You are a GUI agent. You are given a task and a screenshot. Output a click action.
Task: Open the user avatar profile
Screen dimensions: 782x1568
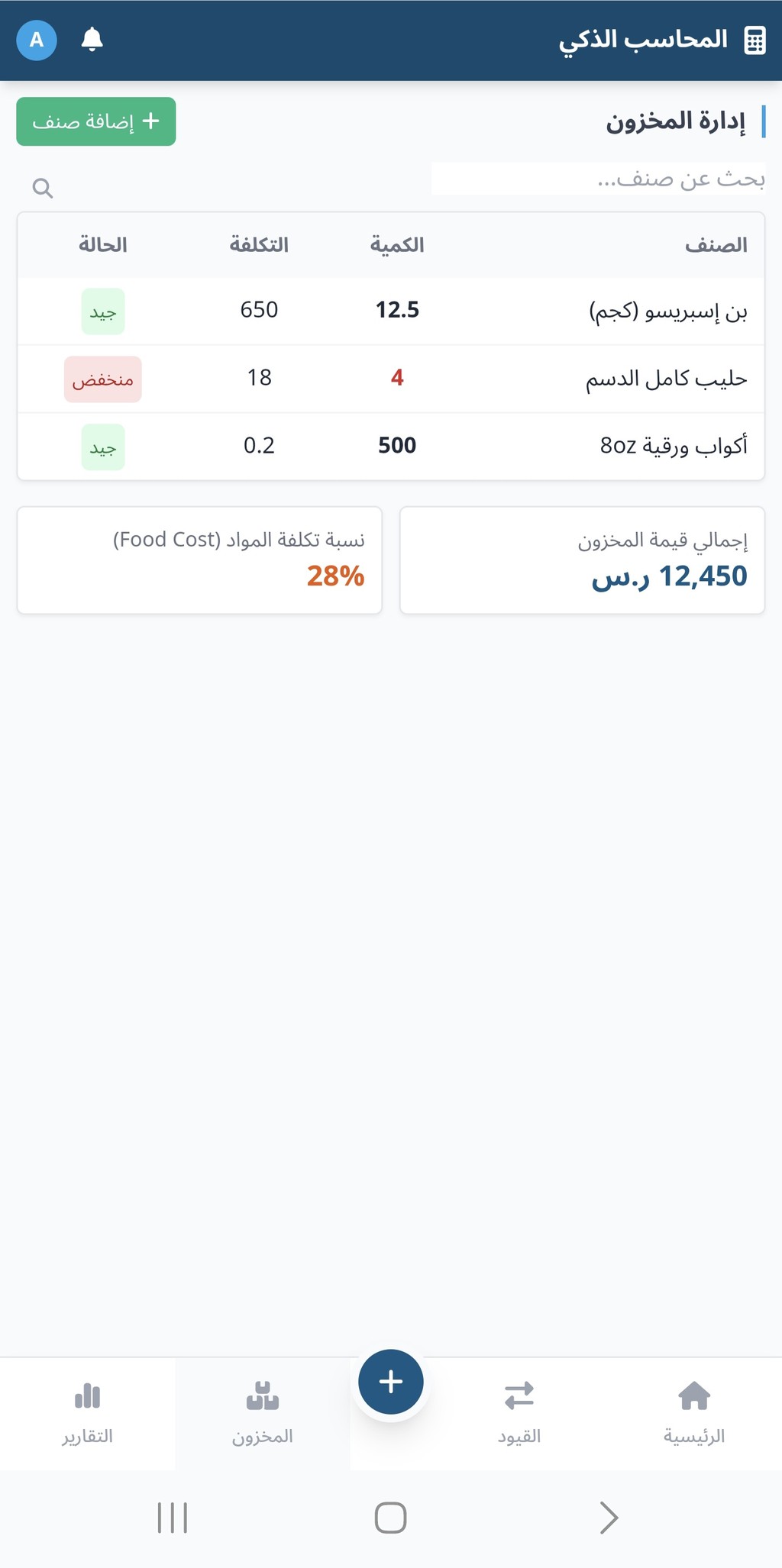tap(37, 40)
